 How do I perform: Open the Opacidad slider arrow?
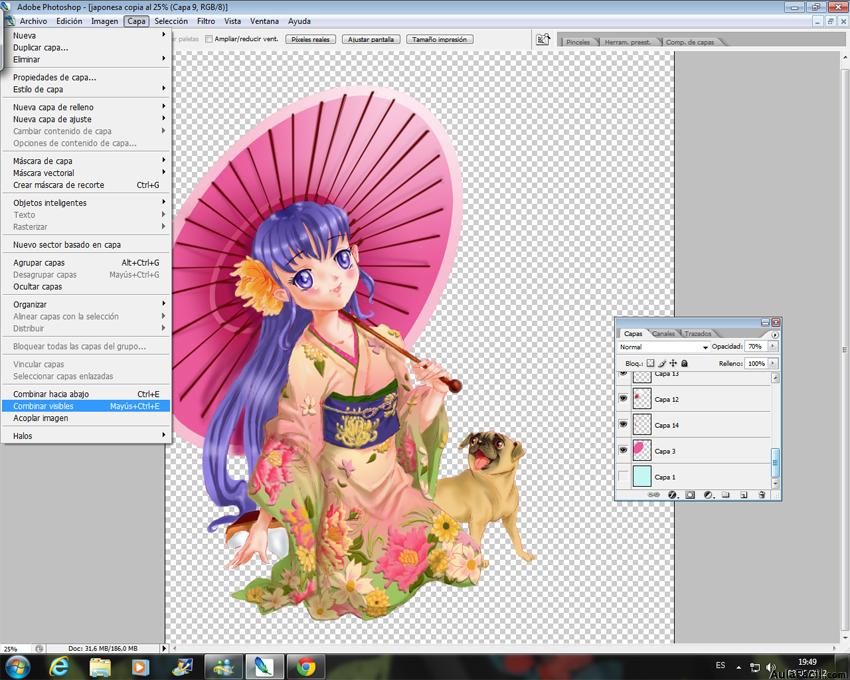pos(772,346)
